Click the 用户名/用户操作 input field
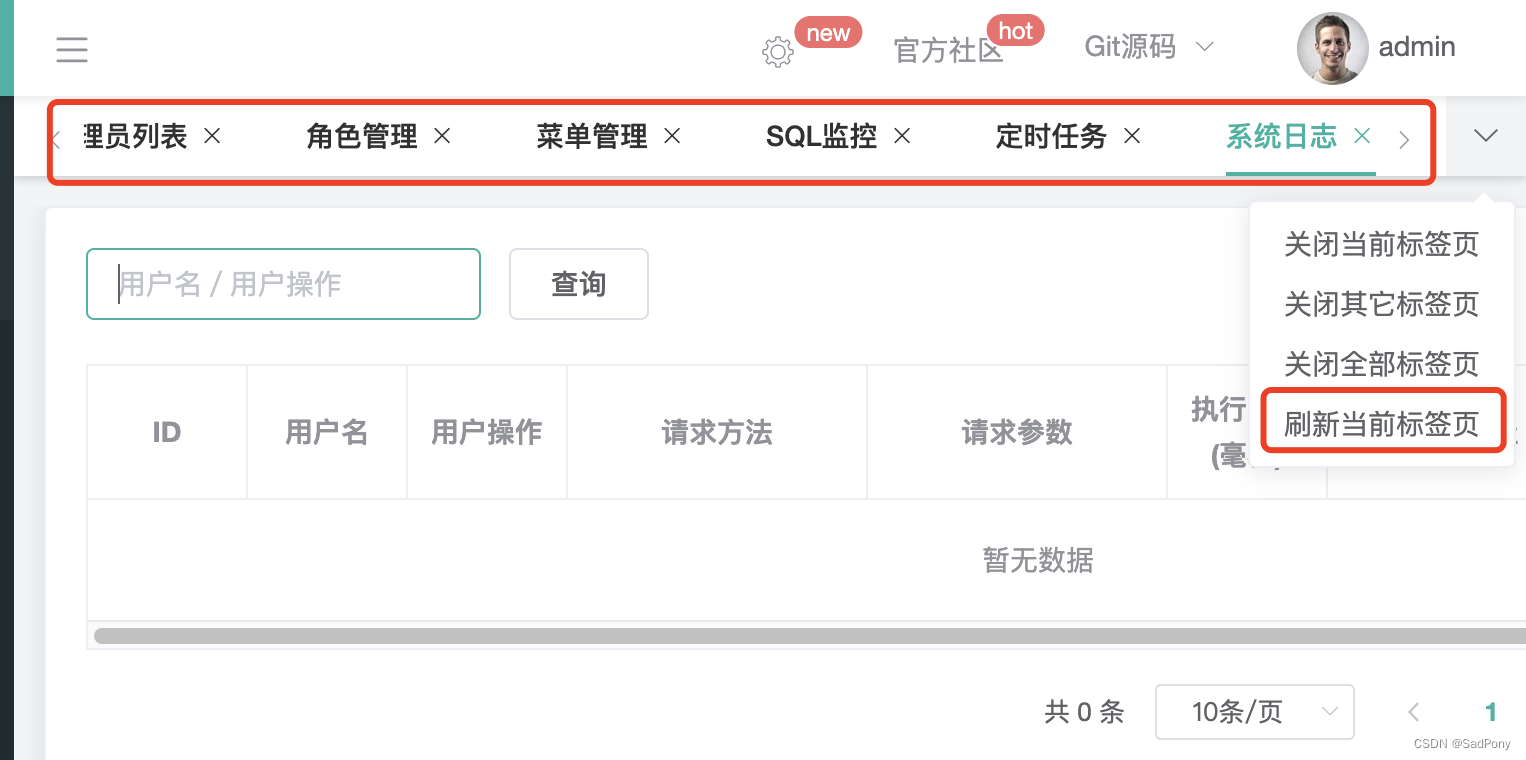Viewport: 1526px width, 760px height. click(x=283, y=284)
